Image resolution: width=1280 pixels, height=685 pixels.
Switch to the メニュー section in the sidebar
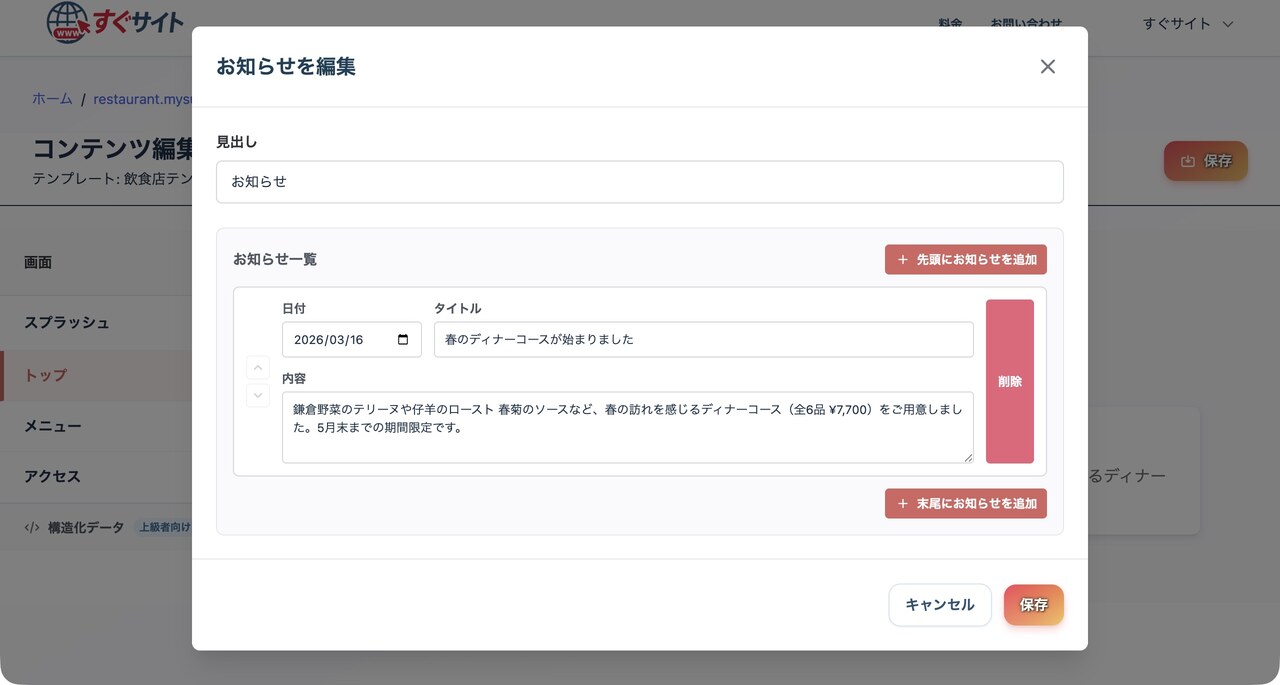click(52, 426)
